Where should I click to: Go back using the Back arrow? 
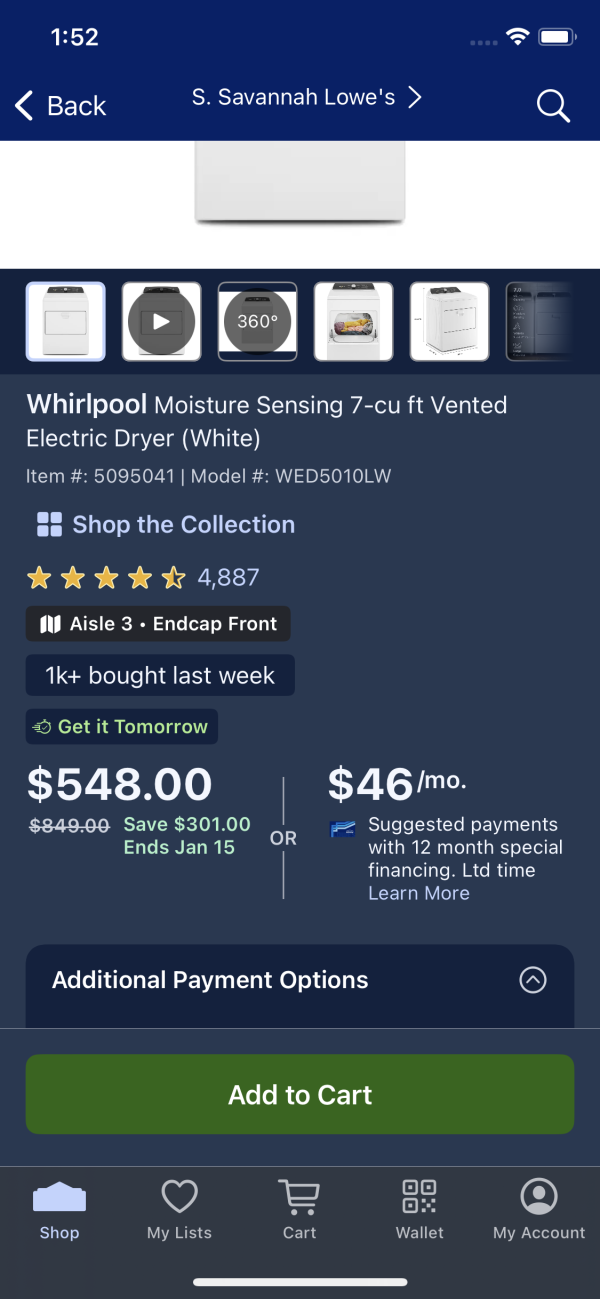pyautogui.click(x=60, y=105)
